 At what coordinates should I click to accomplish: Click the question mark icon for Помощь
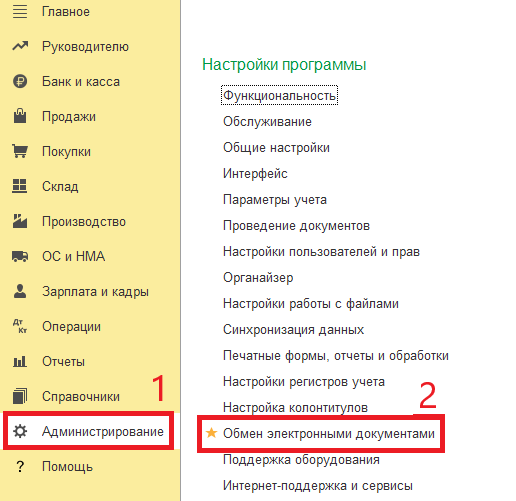pyautogui.click(x=20, y=466)
